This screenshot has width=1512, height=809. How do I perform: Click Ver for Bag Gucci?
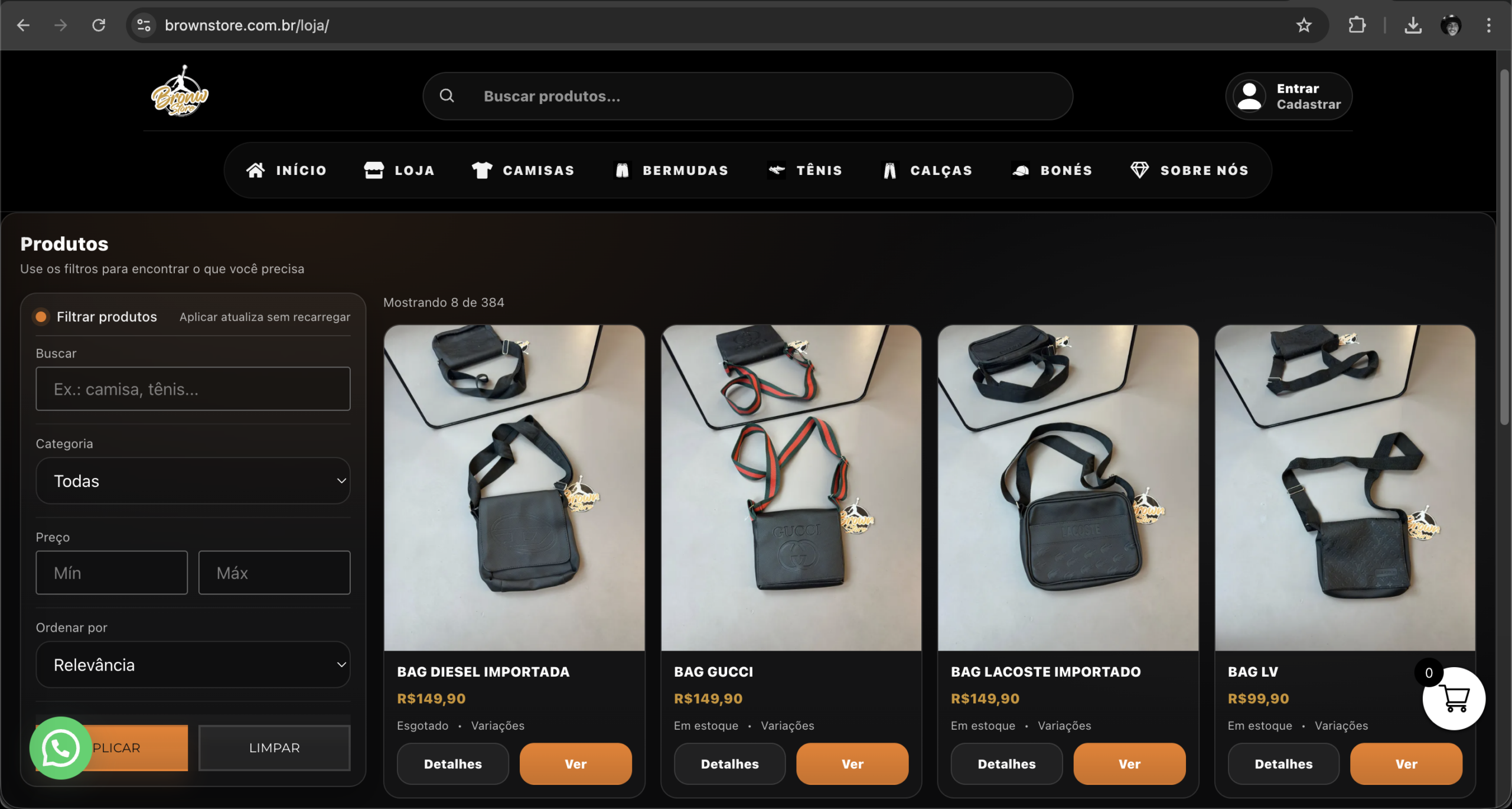[852, 763]
